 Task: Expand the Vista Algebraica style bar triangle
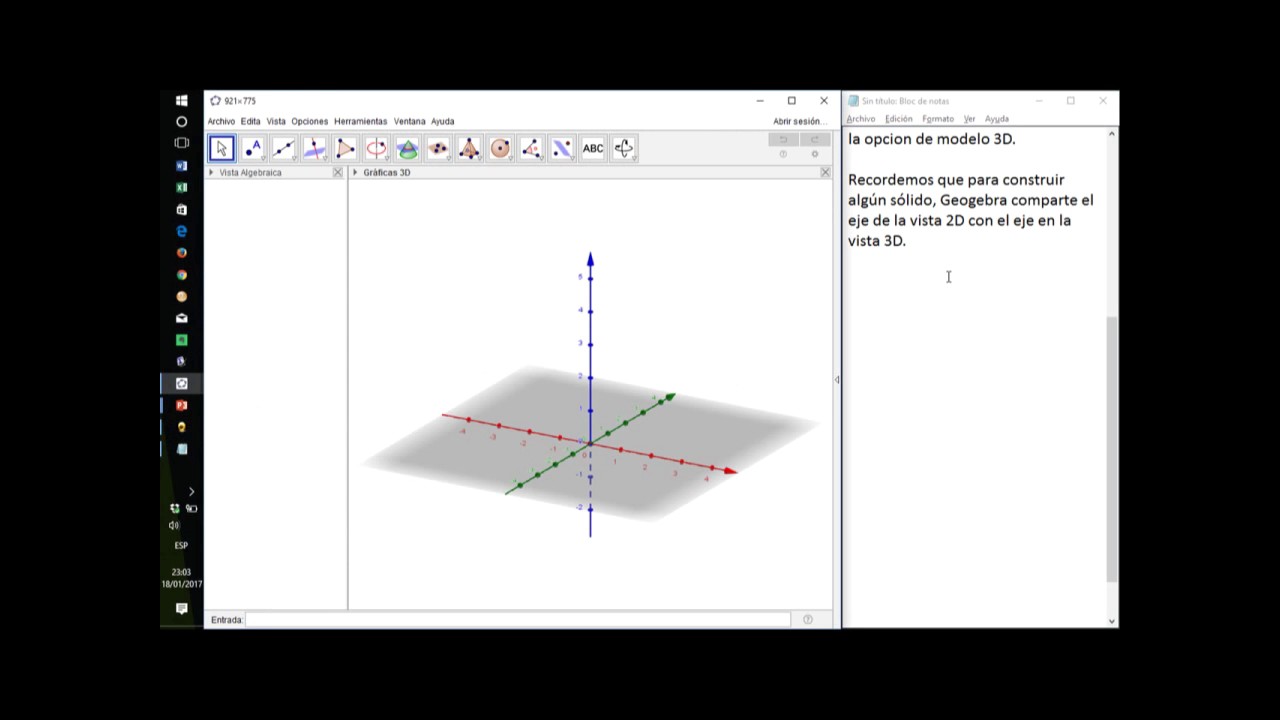click(211, 173)
